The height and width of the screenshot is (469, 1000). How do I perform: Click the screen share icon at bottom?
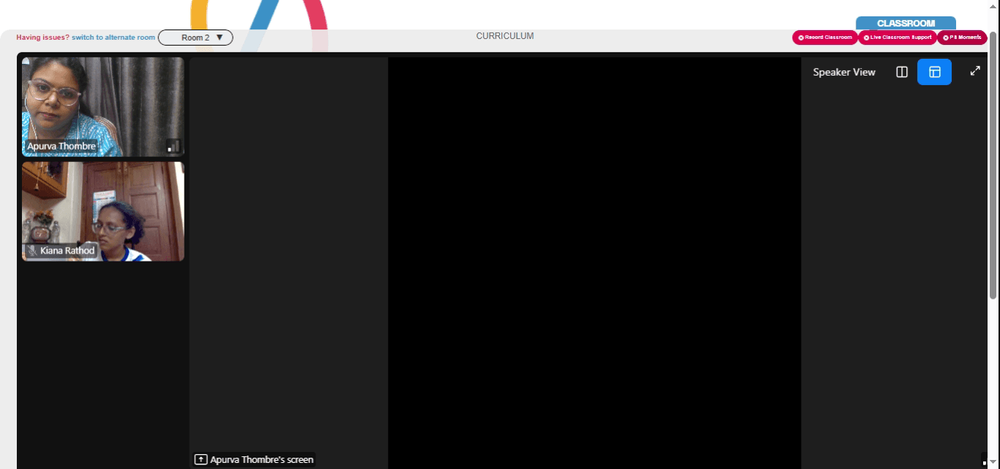pos(200,459)
